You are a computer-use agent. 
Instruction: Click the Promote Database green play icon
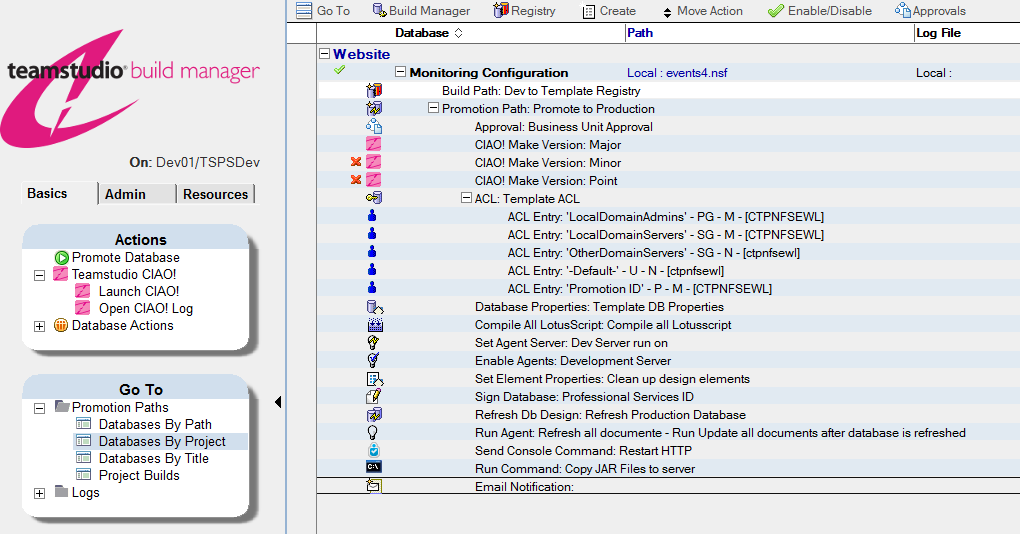pyautogui.click(x=62, y=258)
